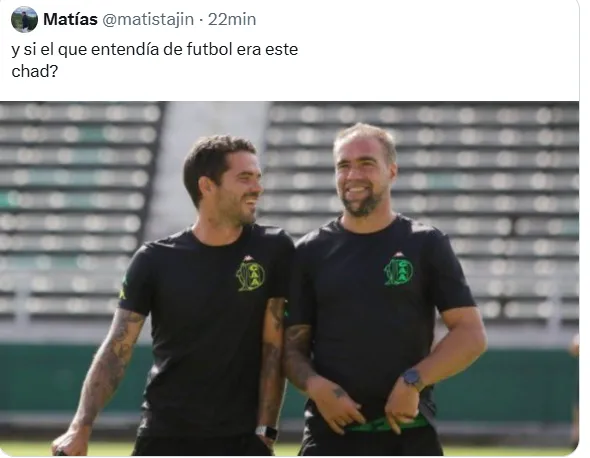Click the display name "Matías"

coord(70,19)
